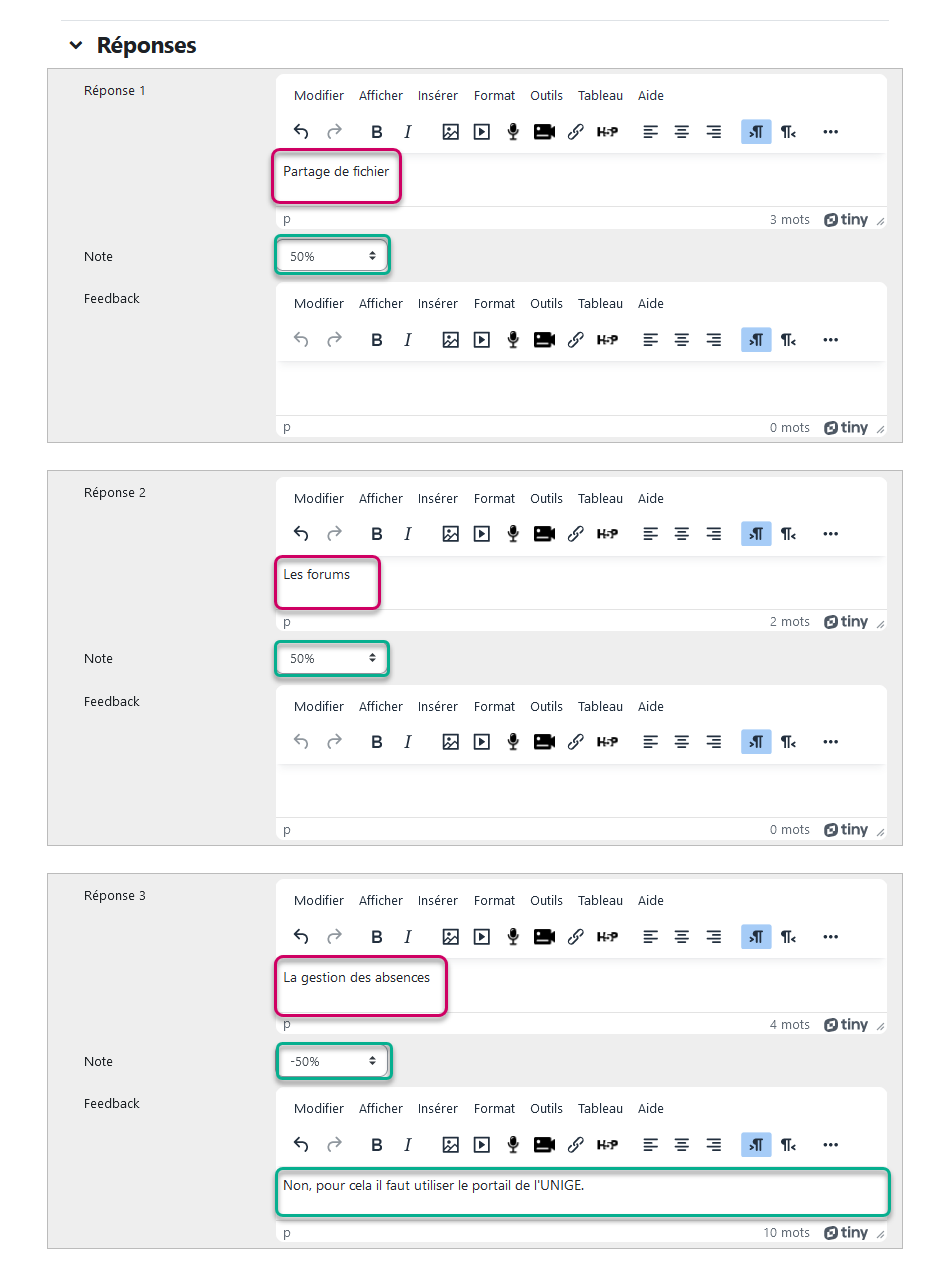Click Bold icon in Réponse 1 editor
Screen dimensions: 948x1264
377,132
